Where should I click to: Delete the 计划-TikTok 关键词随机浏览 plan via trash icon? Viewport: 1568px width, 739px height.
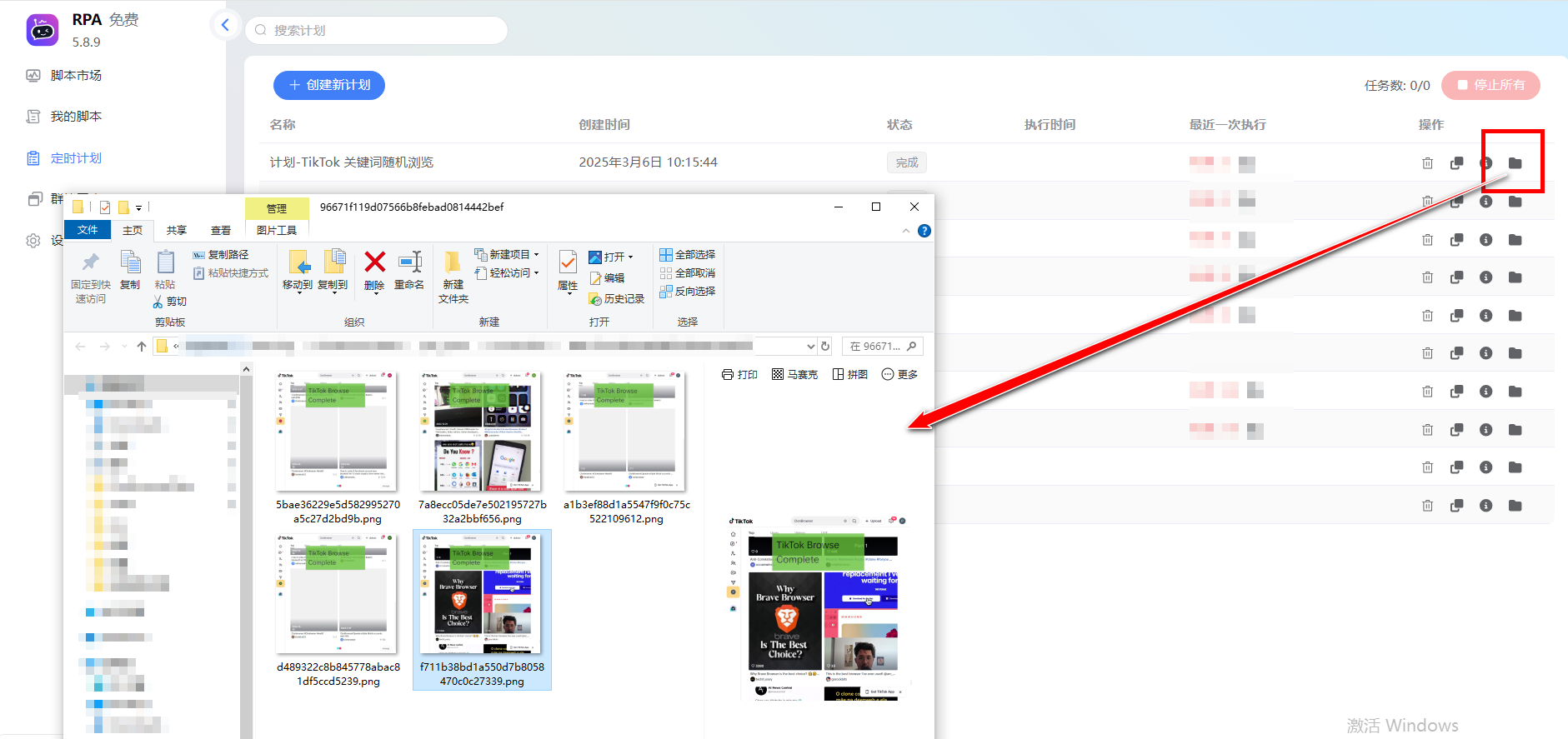coord(1427,163)
